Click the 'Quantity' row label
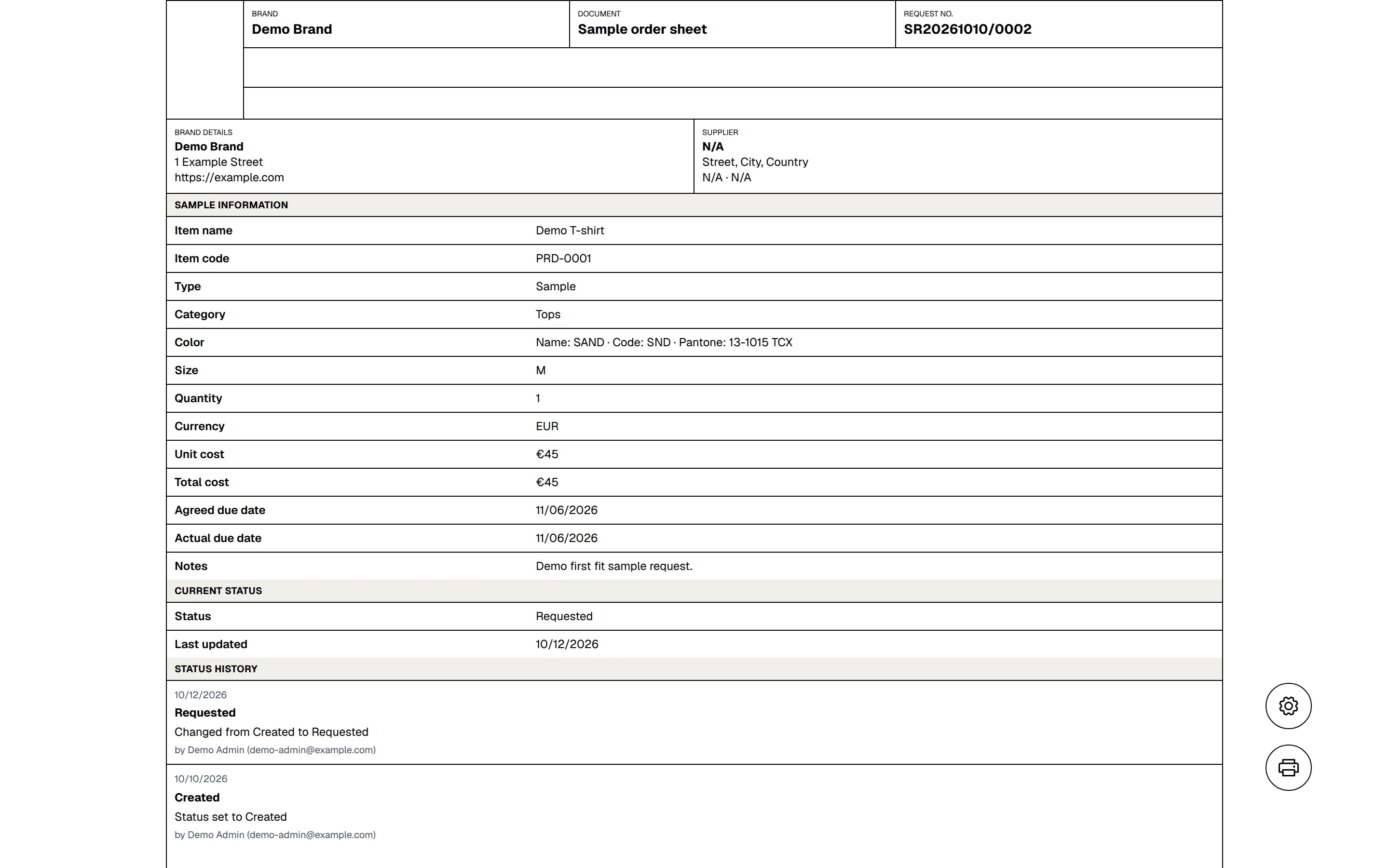The width and height of the screenshot is (1389, 868). click(198, 398)
